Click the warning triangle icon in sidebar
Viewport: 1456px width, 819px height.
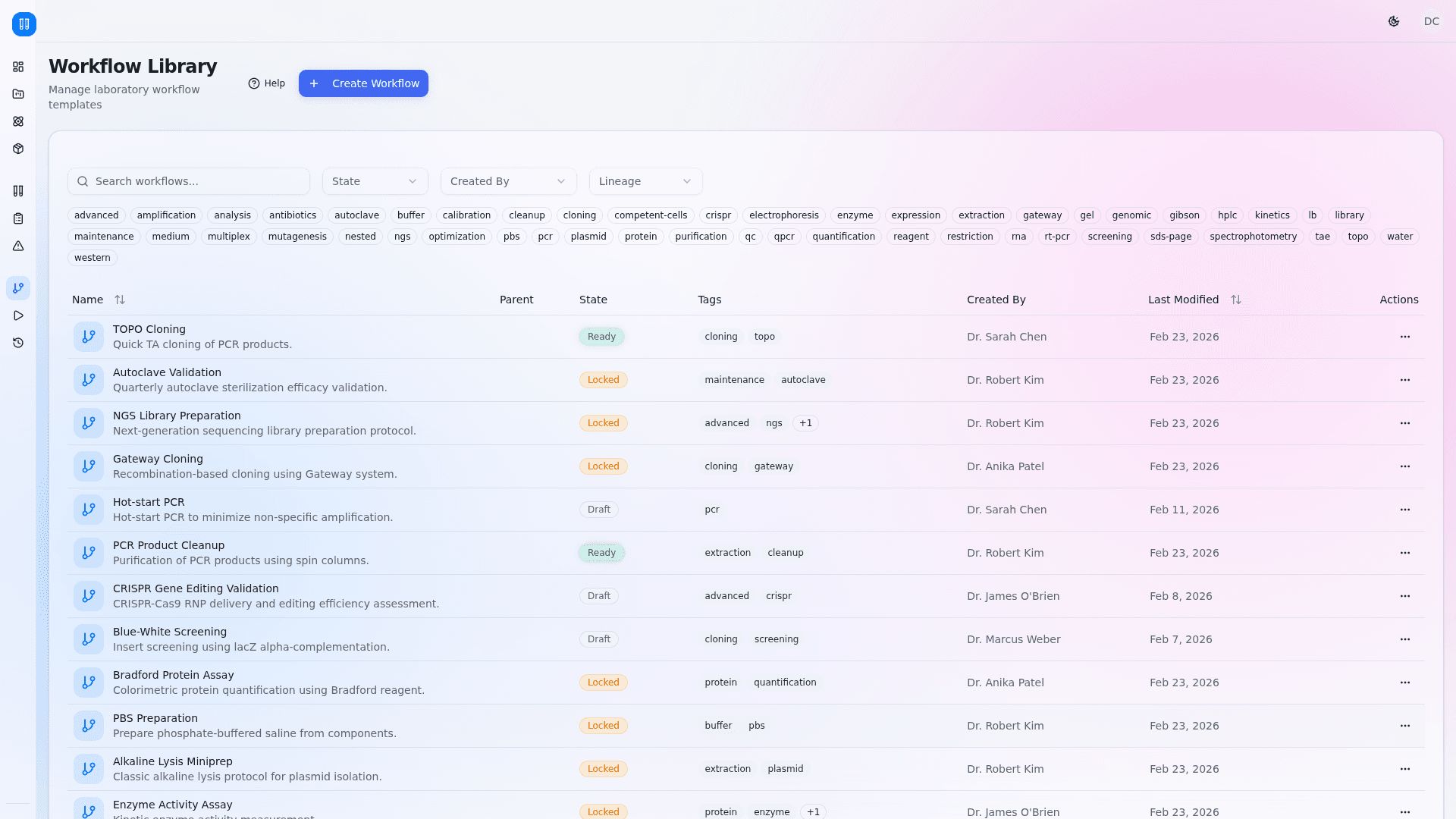[x=18, y=246]
